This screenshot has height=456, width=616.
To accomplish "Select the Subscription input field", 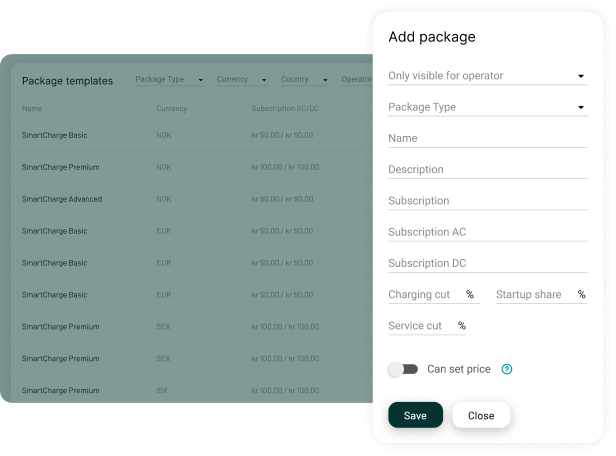I will (x=487, y=201).
